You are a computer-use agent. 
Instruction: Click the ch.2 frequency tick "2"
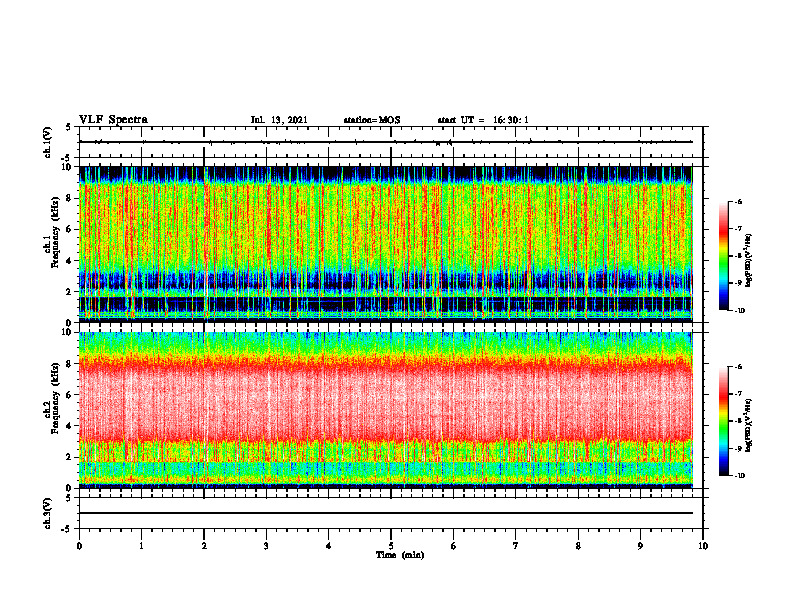70,457
